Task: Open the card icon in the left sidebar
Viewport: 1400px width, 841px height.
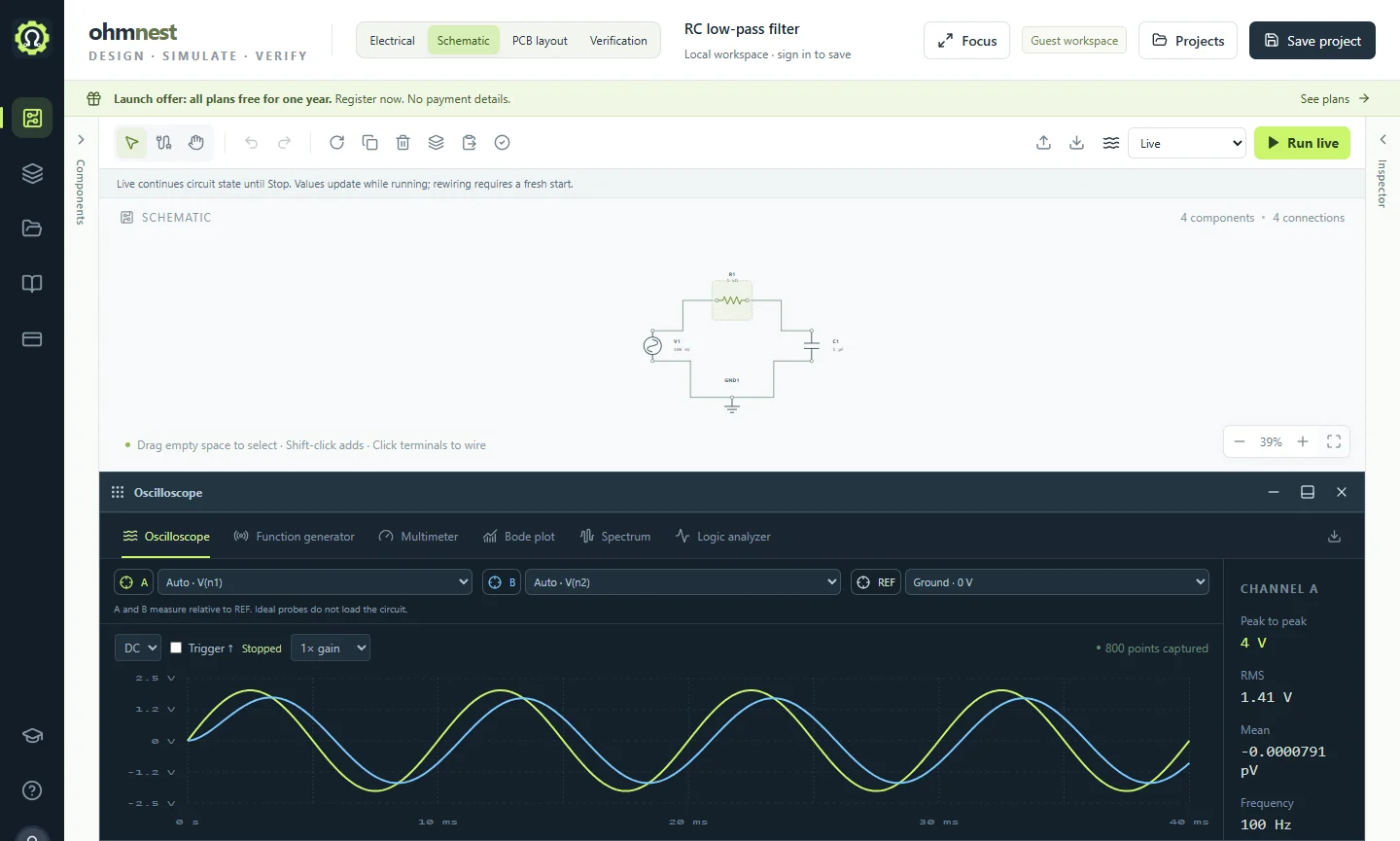Action: (32, 339)
